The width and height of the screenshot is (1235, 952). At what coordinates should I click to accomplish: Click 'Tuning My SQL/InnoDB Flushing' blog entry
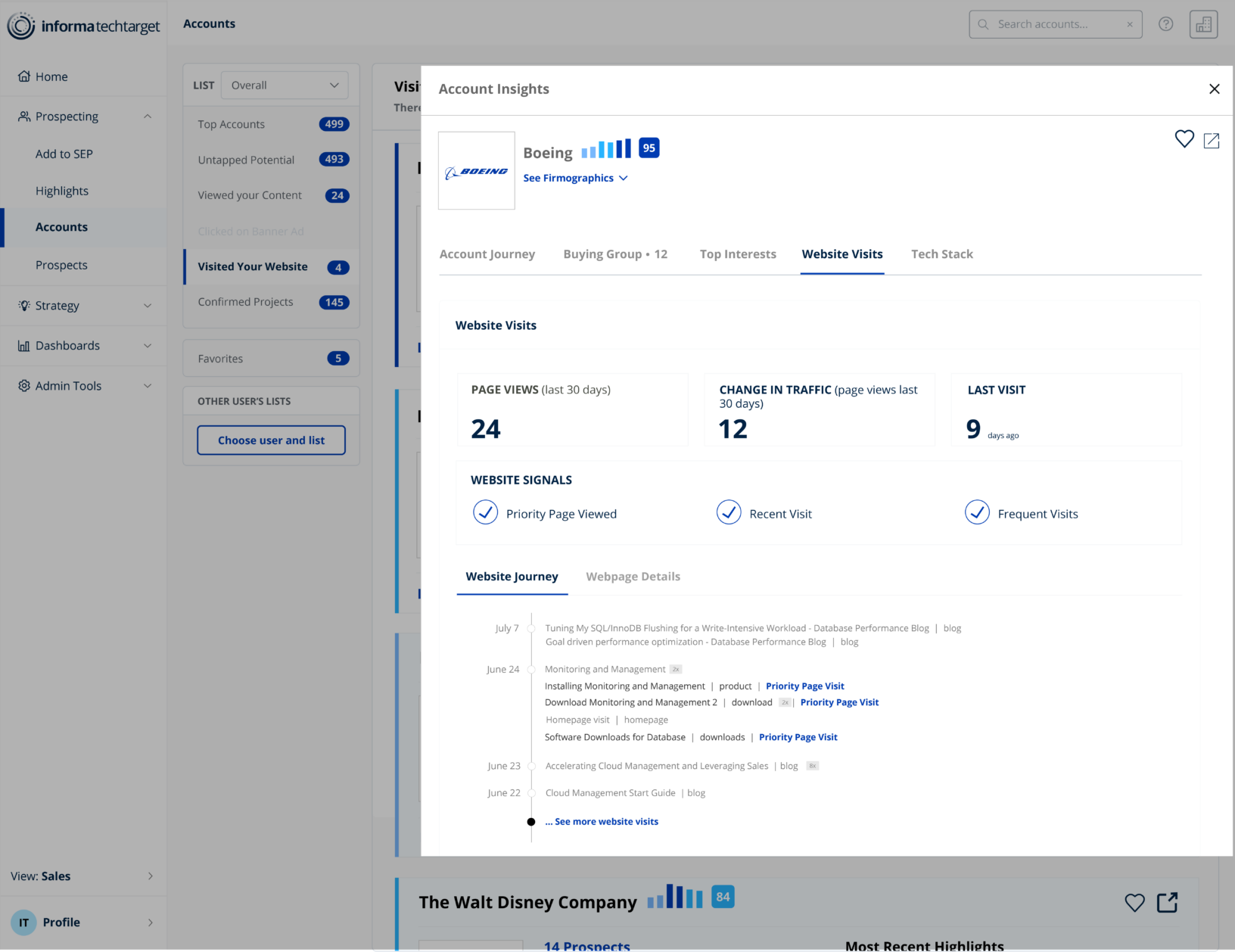click(737, 629)
